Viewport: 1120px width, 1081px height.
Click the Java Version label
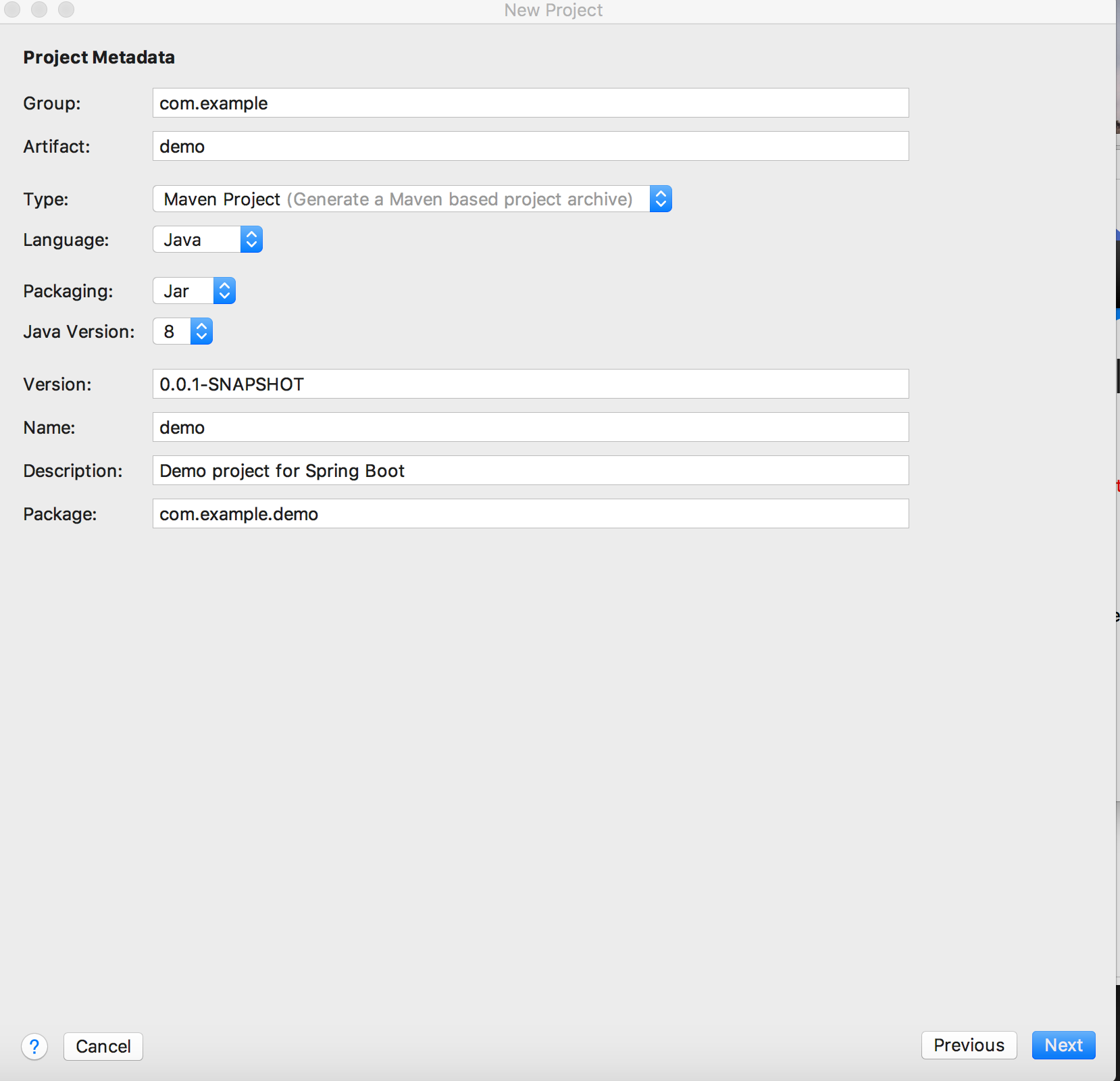pos(79,332)
